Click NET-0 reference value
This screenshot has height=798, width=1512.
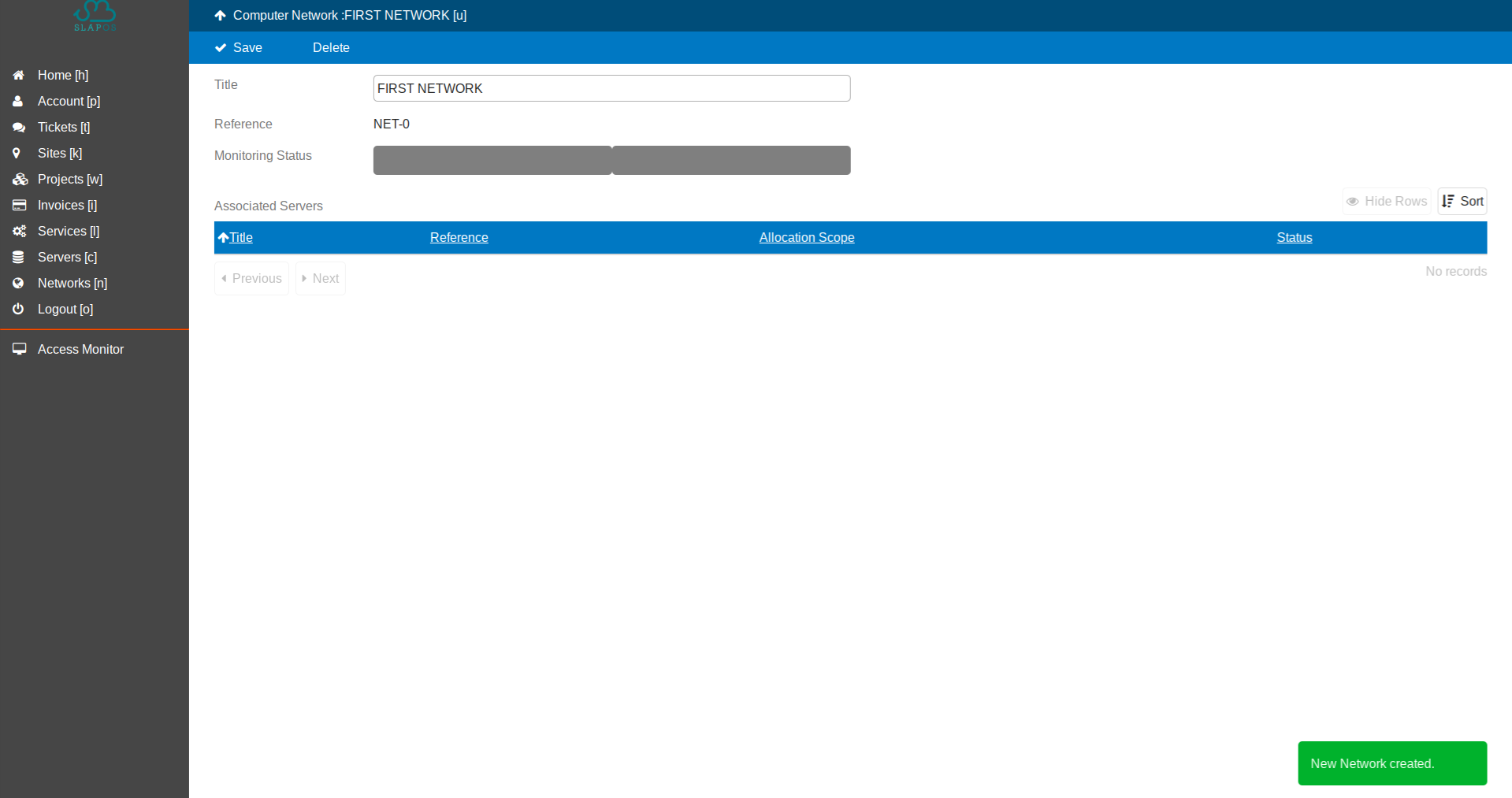tap(392, 124)
